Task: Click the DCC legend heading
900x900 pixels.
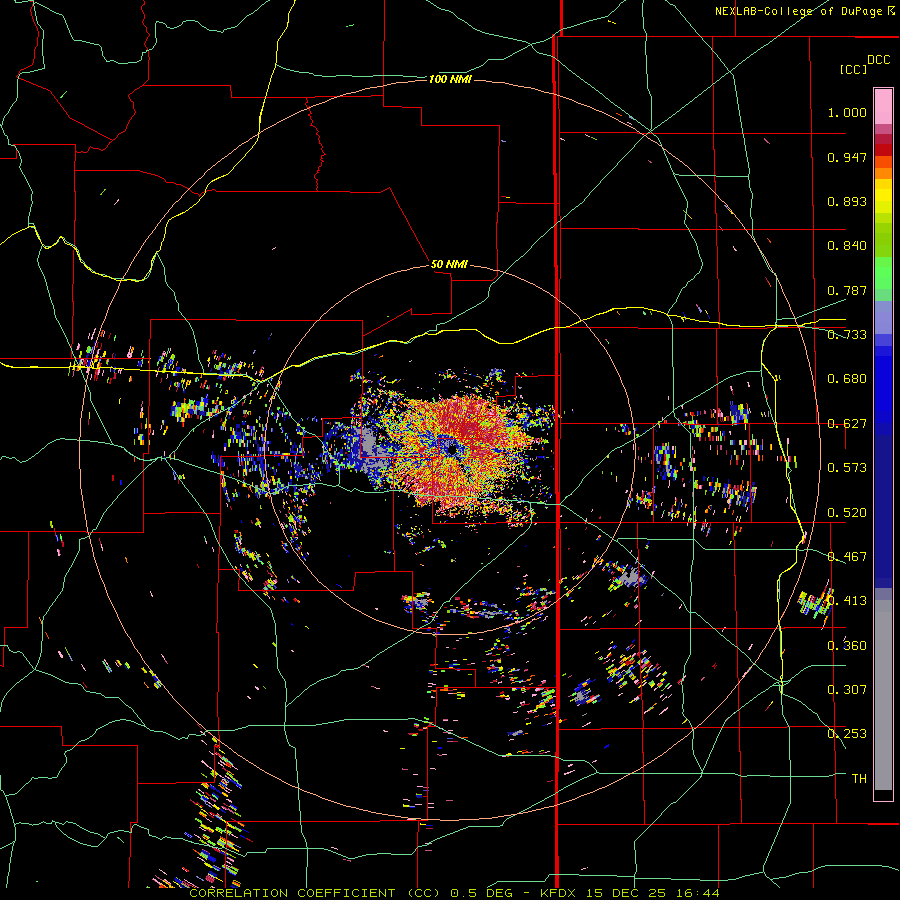Action: click(878, 60)
